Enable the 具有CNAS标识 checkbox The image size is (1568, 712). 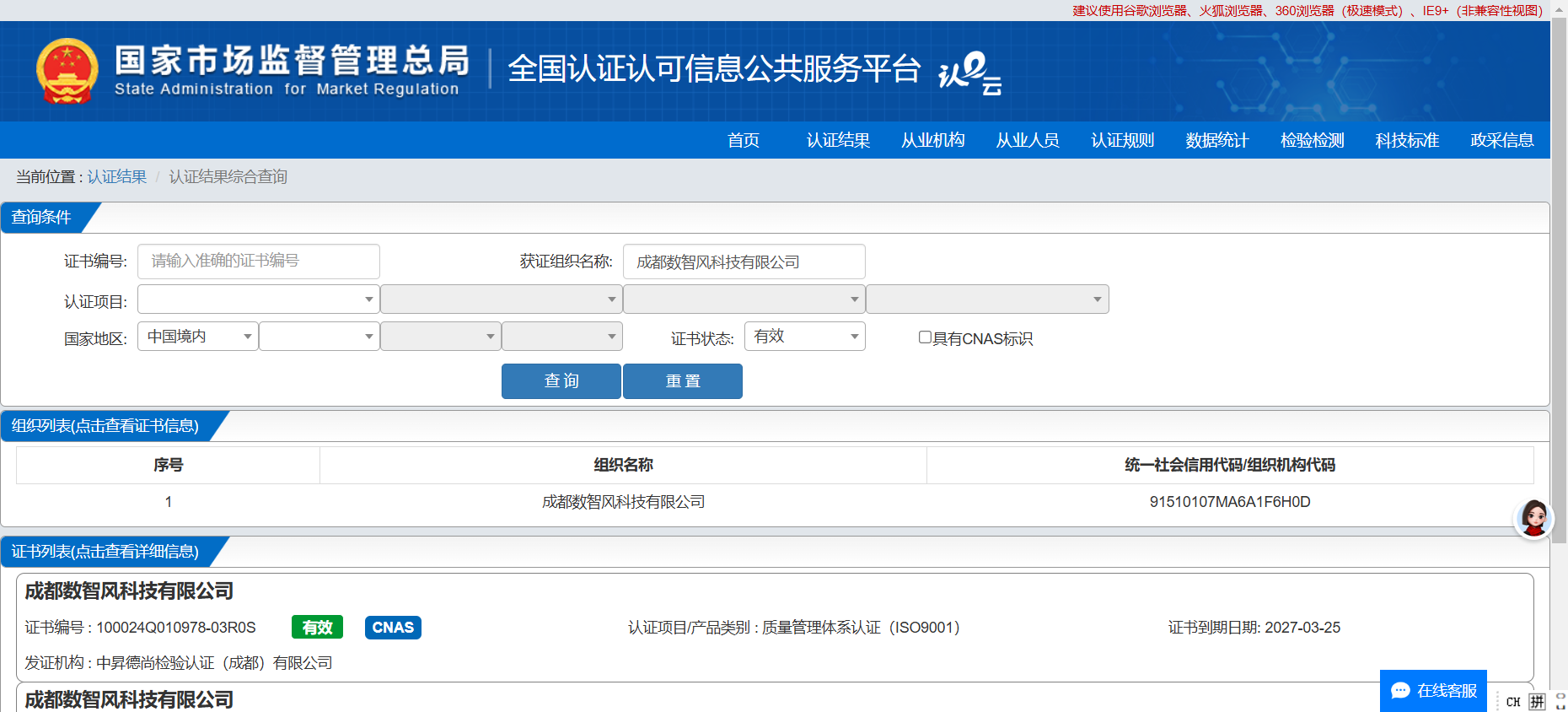pos(925,337)
